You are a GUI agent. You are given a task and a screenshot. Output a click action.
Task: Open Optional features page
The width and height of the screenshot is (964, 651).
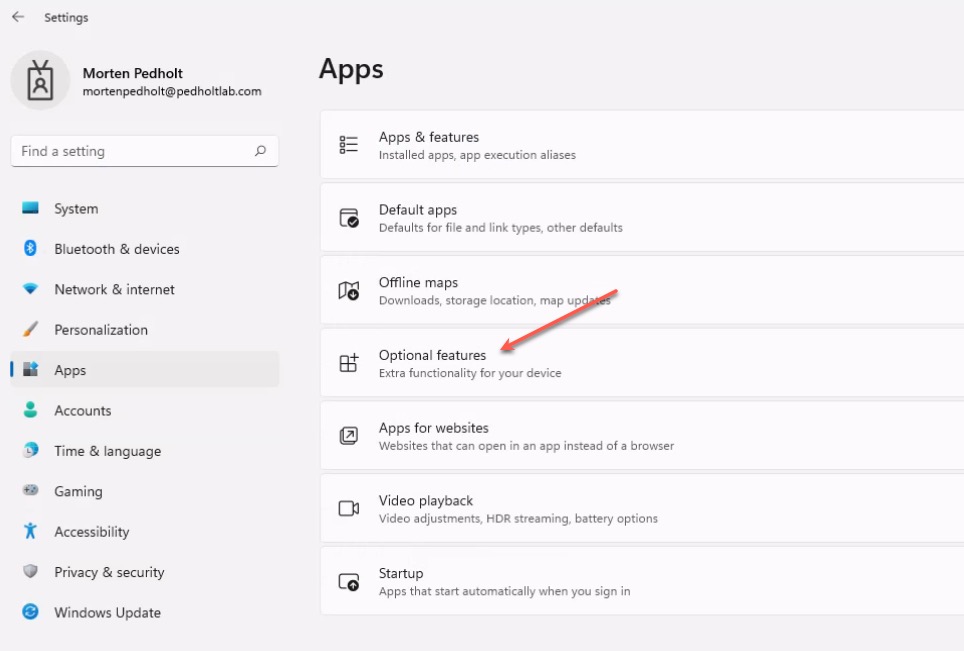tap(642, 363)
